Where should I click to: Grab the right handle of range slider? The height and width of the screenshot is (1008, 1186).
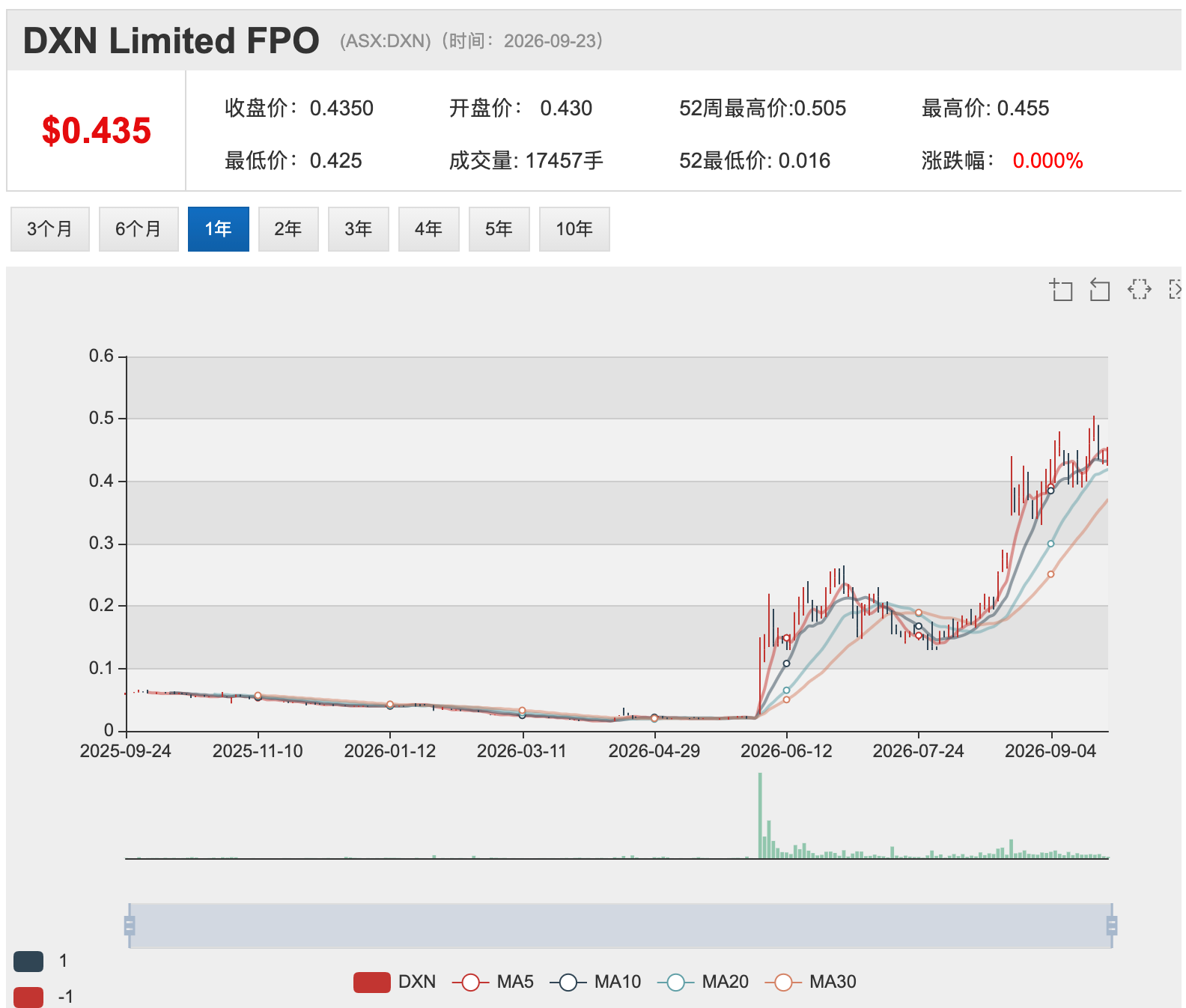coord(1112,926)
